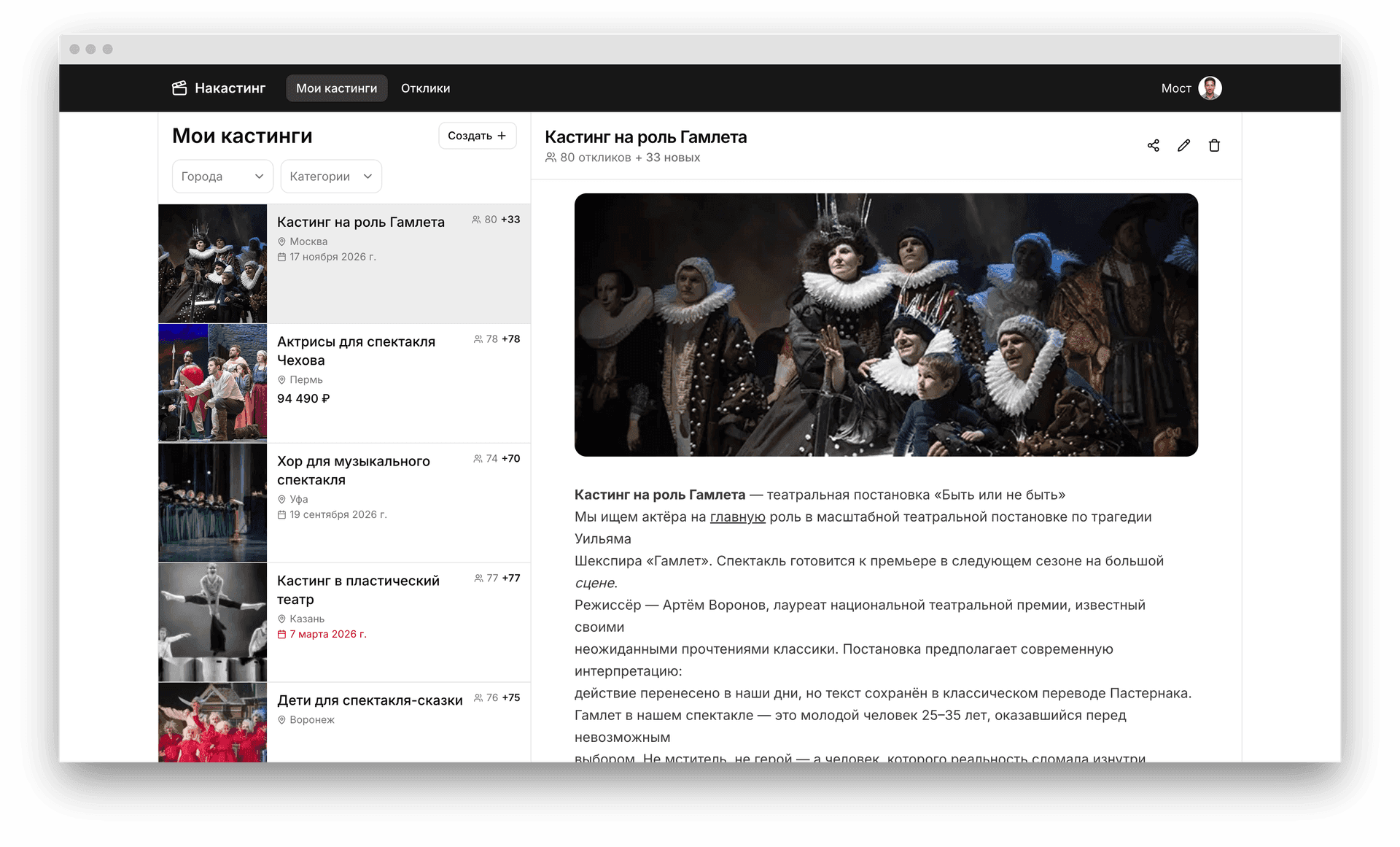1400x847 pixels.
Task: Click the Накастинг clapperboard logo icon
Action: pyautogui.click(x=179, y=88)
